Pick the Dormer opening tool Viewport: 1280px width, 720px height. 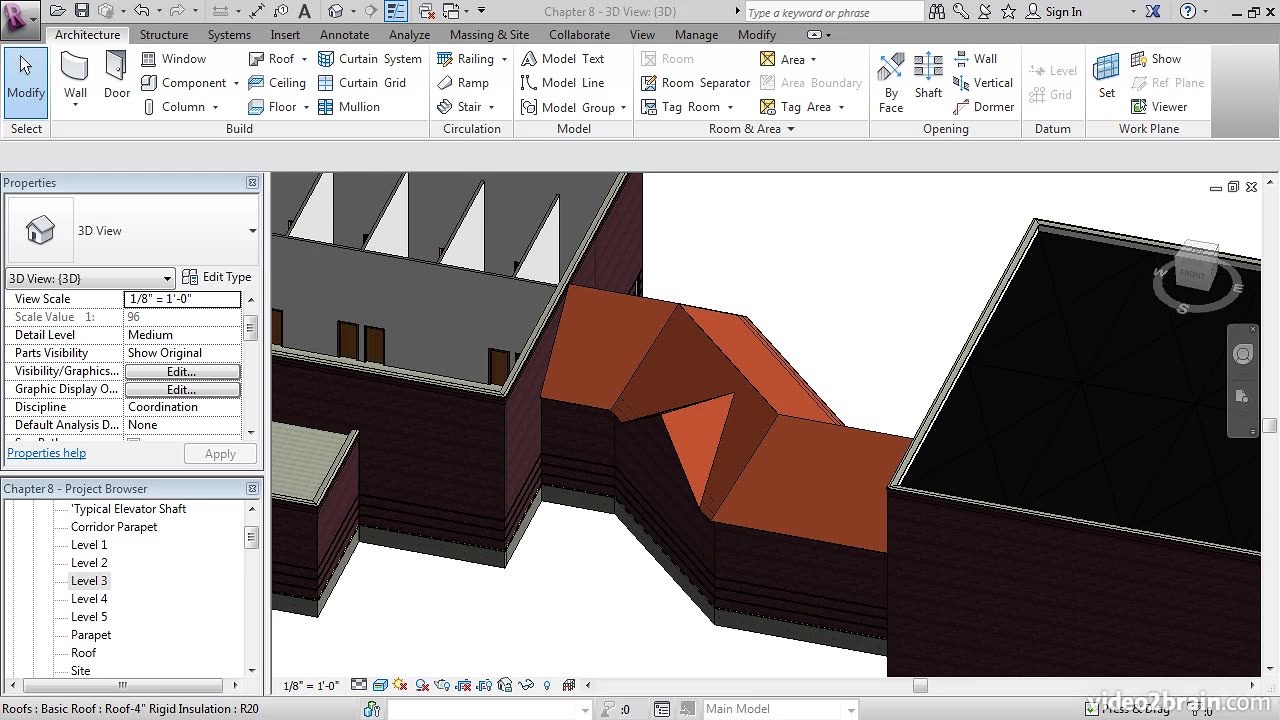pos(983,107)
